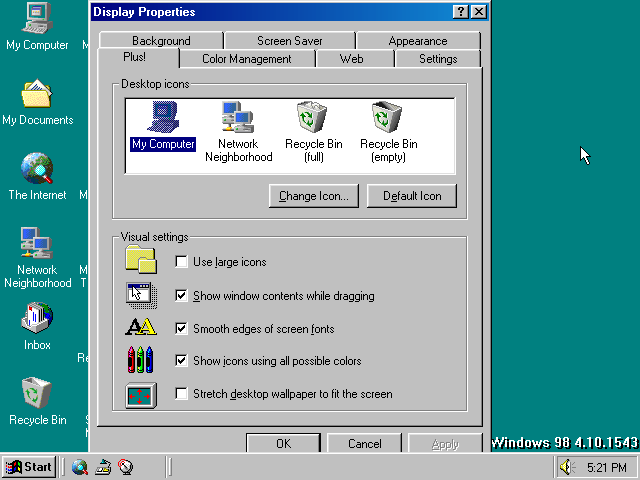Viewport: 640px width, 480px height.
Task: Toggle Show window contents while dragging
Action: (181, 296)
